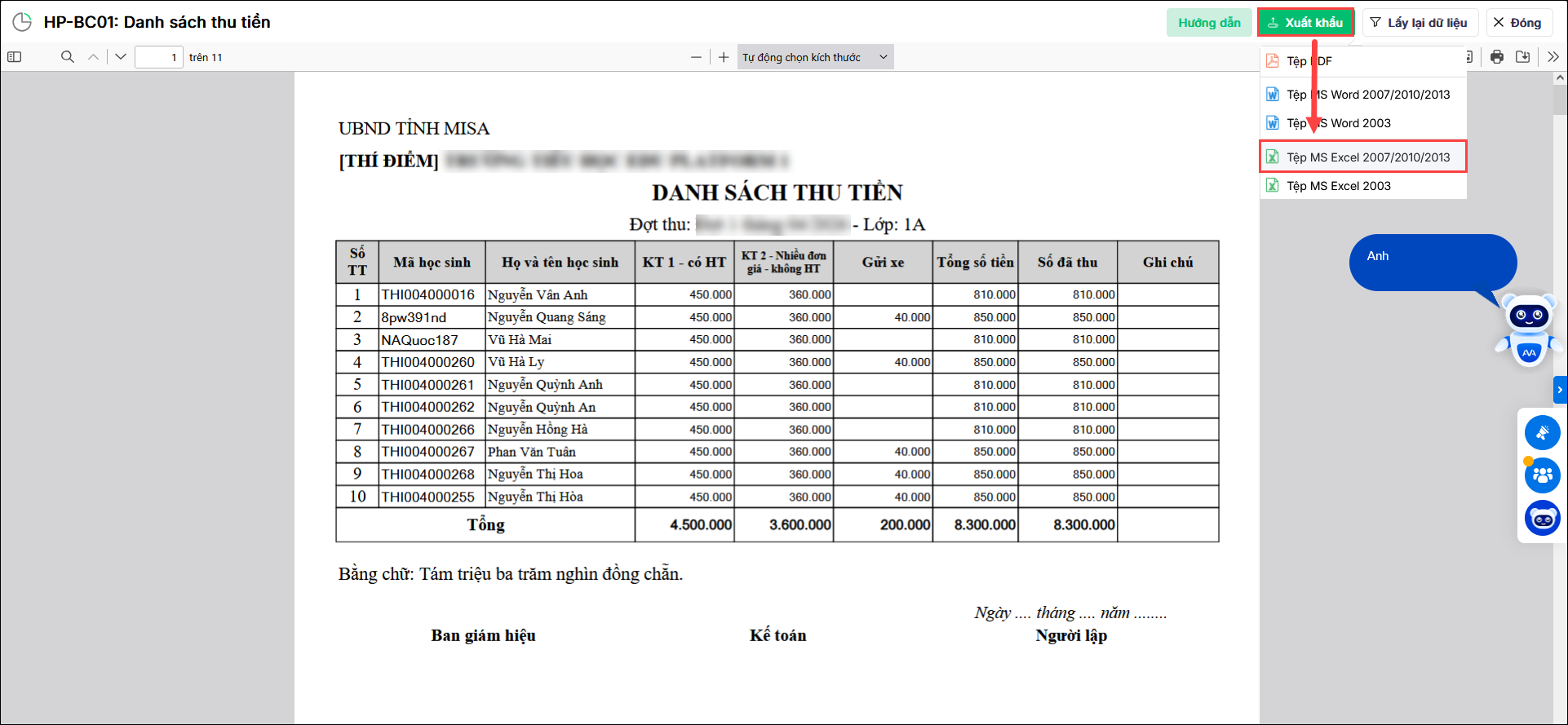Click the blue 'Anh' chat speech bubble
The image size is (1568, 725).
(1433, 263)
